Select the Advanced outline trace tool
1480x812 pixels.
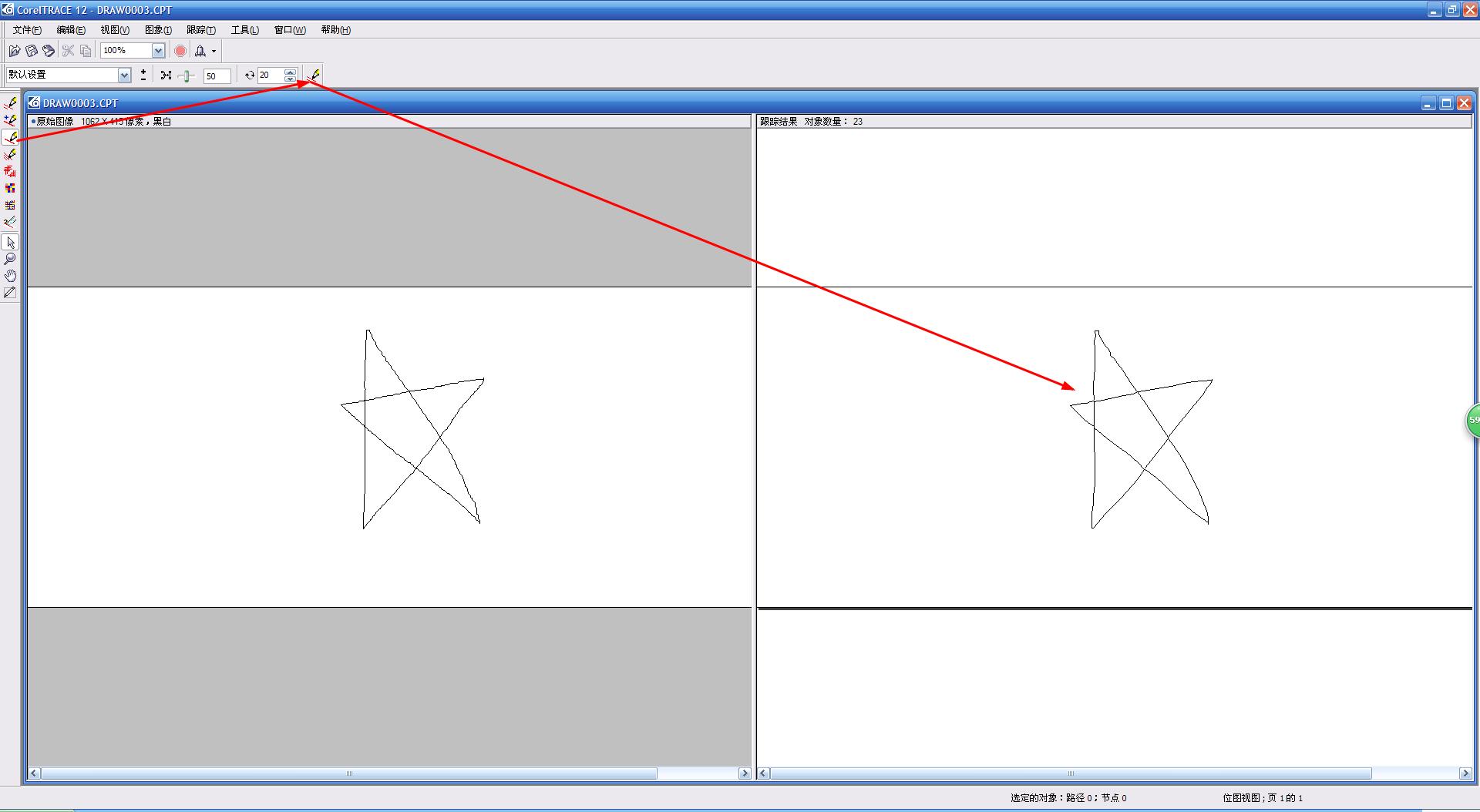point(10,120)
